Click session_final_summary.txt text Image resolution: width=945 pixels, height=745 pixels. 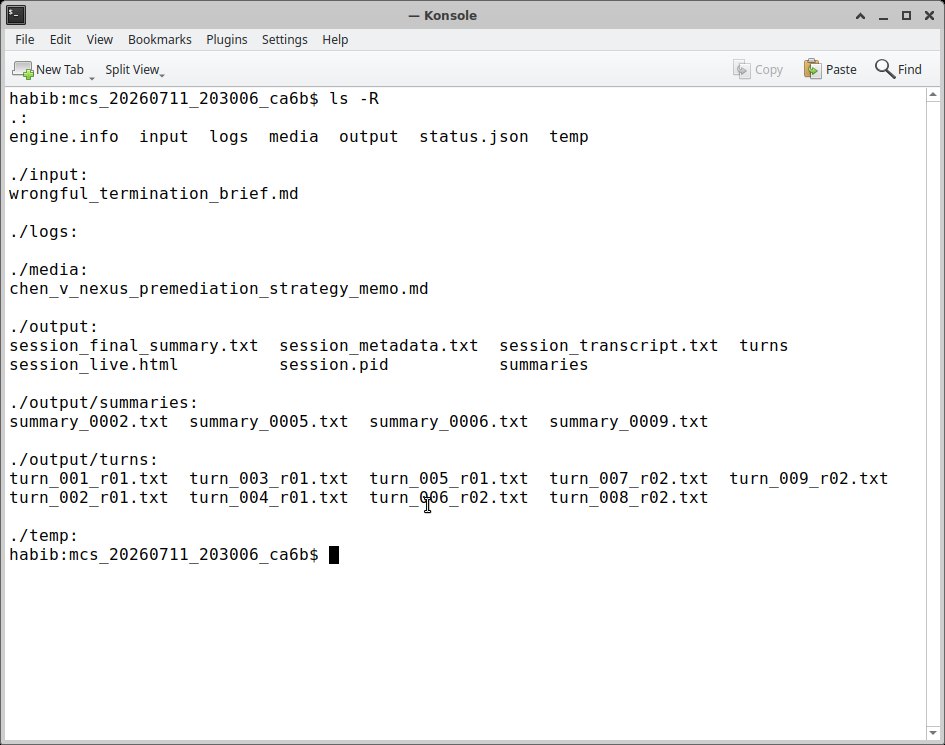(x=134, y=345)
